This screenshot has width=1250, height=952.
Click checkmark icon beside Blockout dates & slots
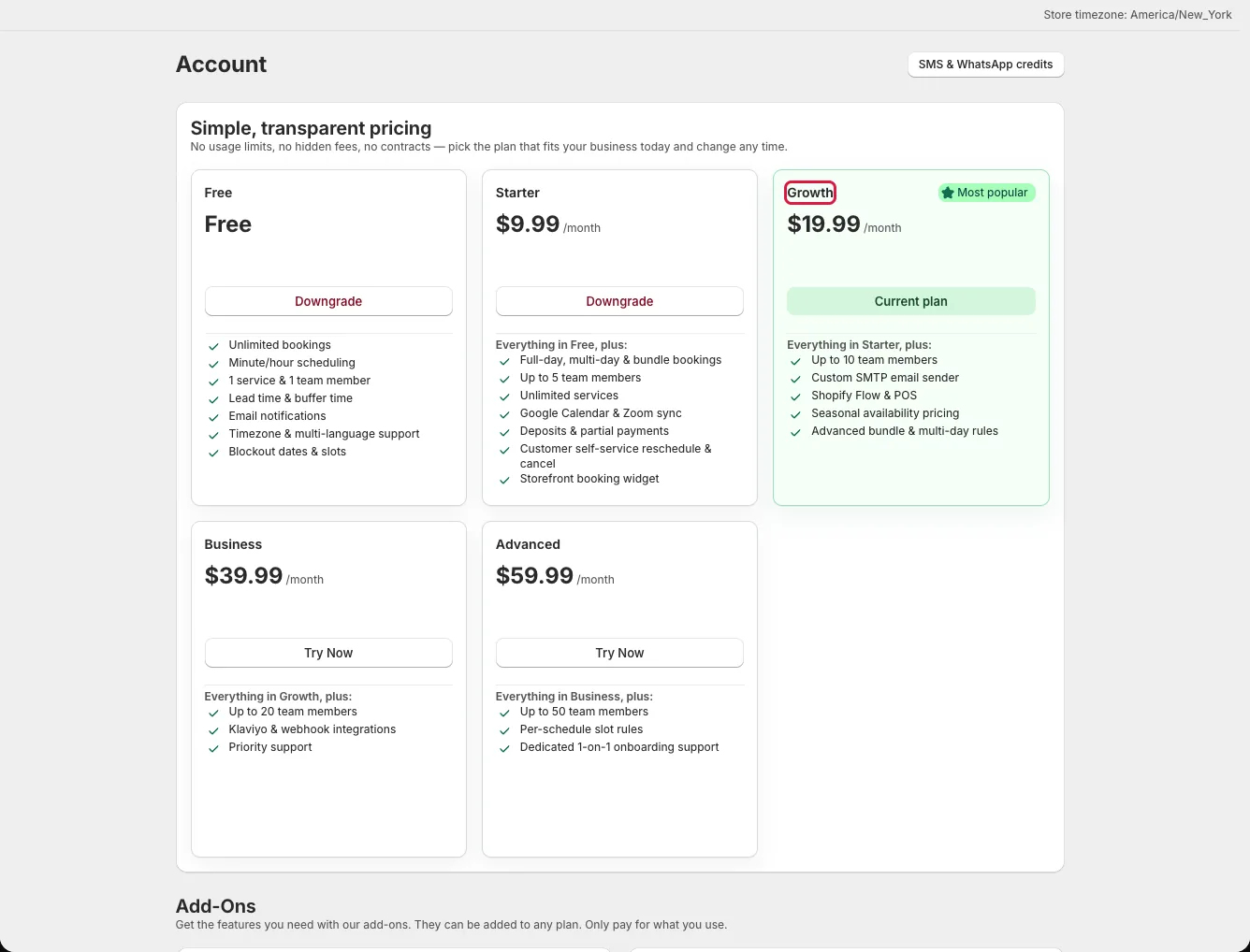coord(213,453)
